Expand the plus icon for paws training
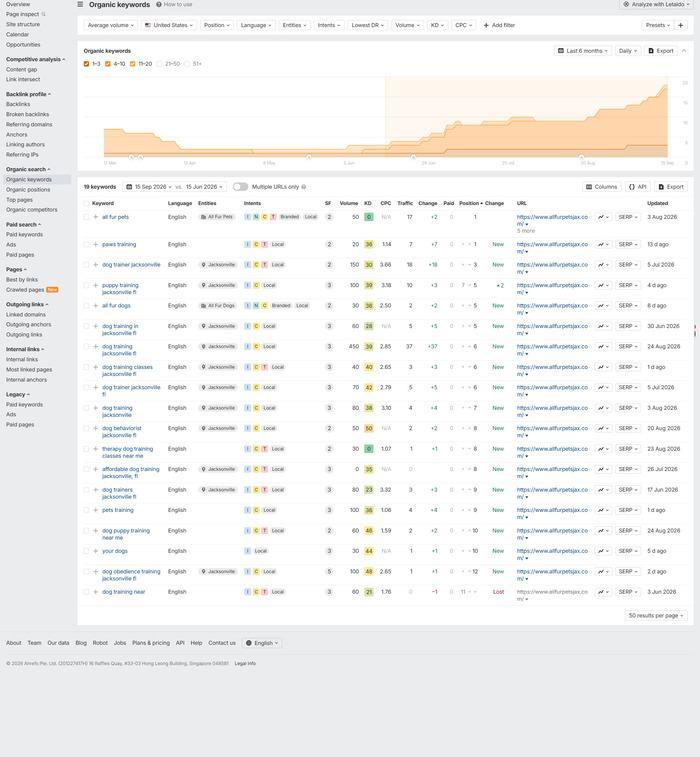The width and height of the screenshot is (700, 757). pyautogui.click(x=96, y=245)
